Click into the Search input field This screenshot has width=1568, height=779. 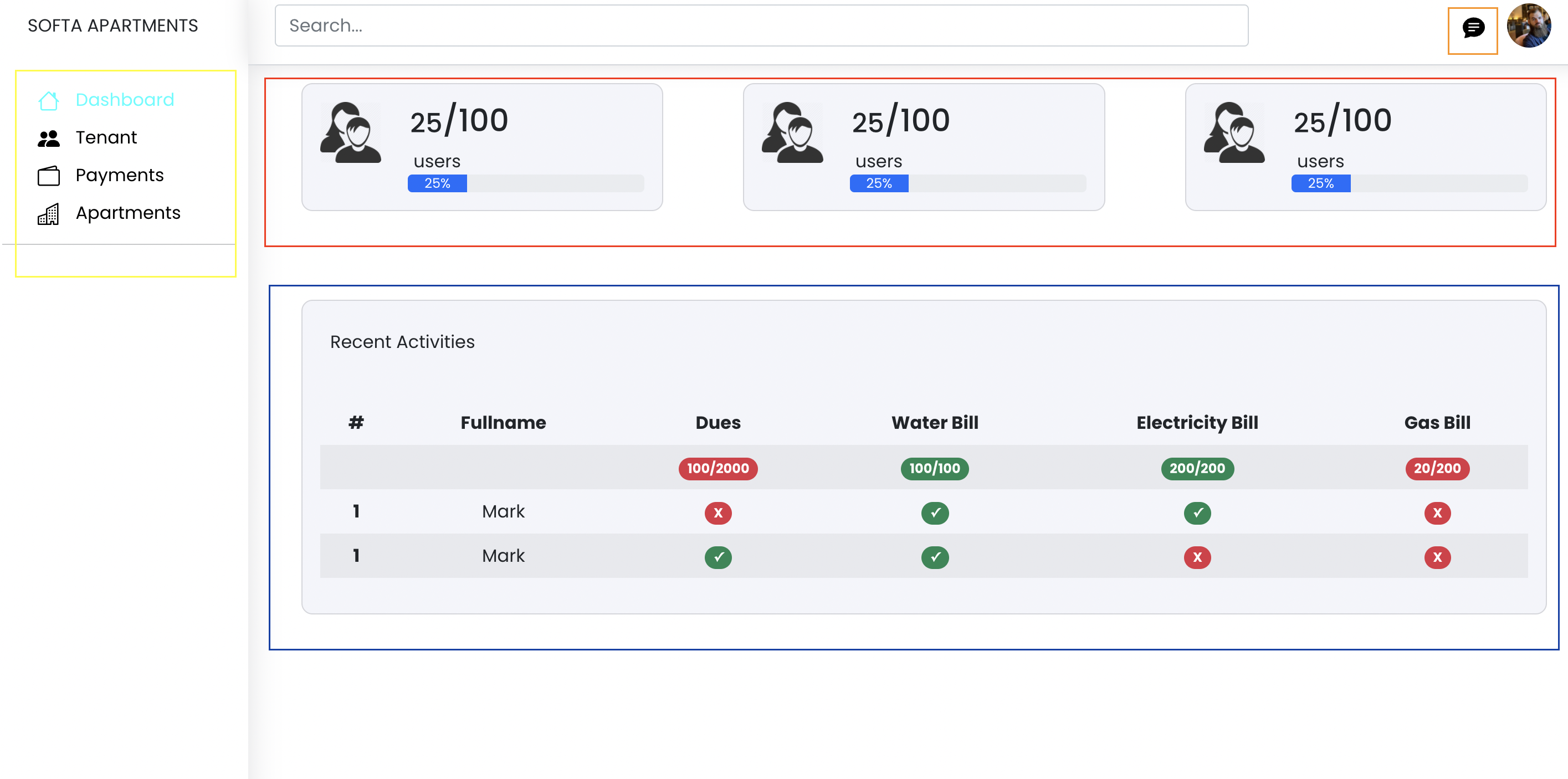761,25
